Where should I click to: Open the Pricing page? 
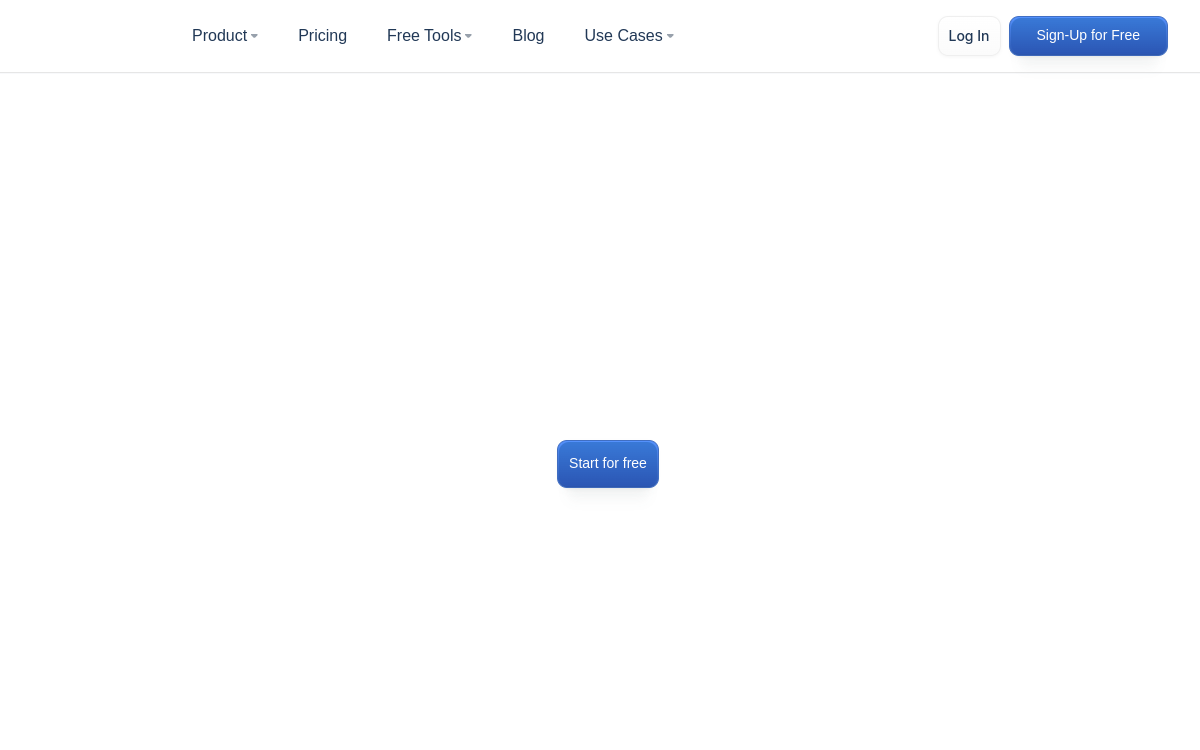pos(322,36)
